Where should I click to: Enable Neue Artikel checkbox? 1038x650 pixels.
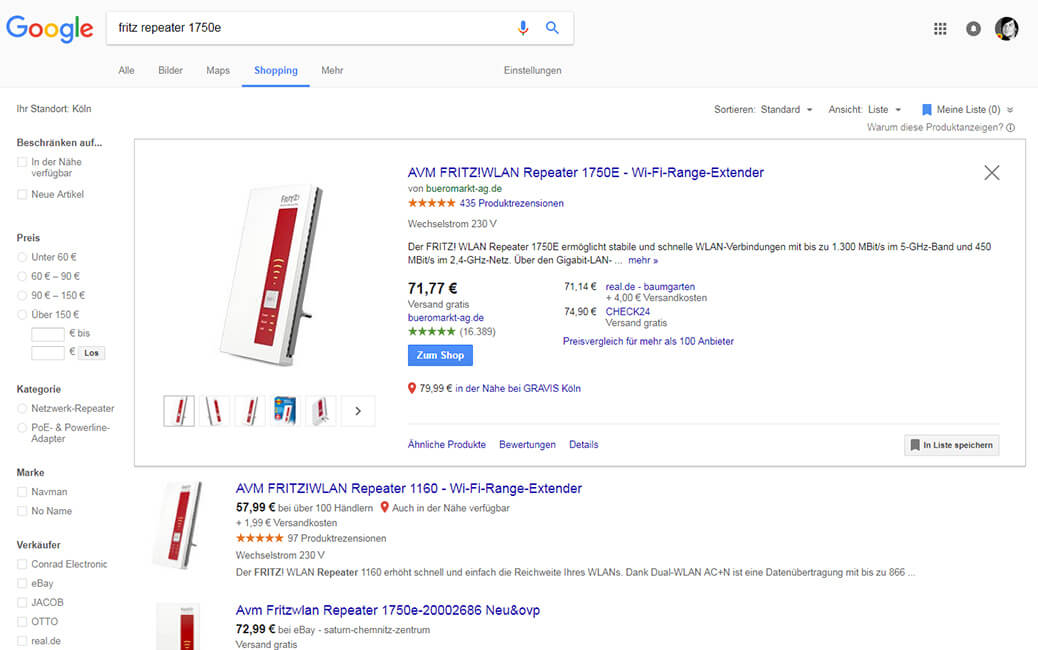tap(22, 195)
